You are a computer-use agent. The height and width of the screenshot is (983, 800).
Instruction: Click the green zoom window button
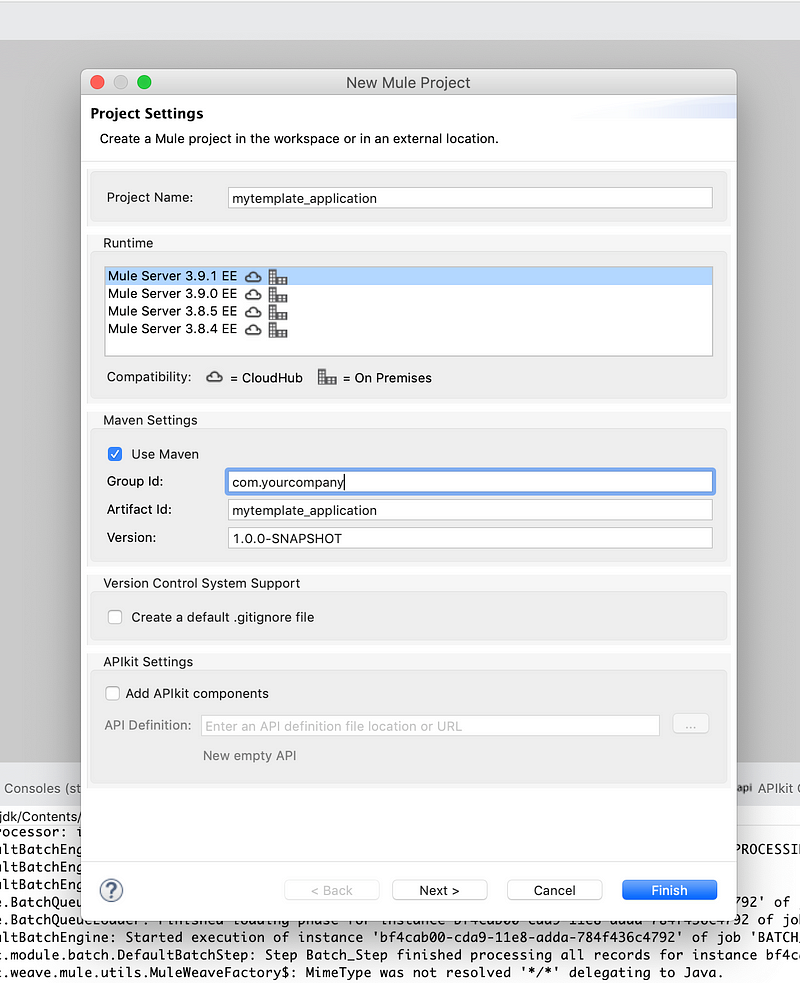click(144, 82)
